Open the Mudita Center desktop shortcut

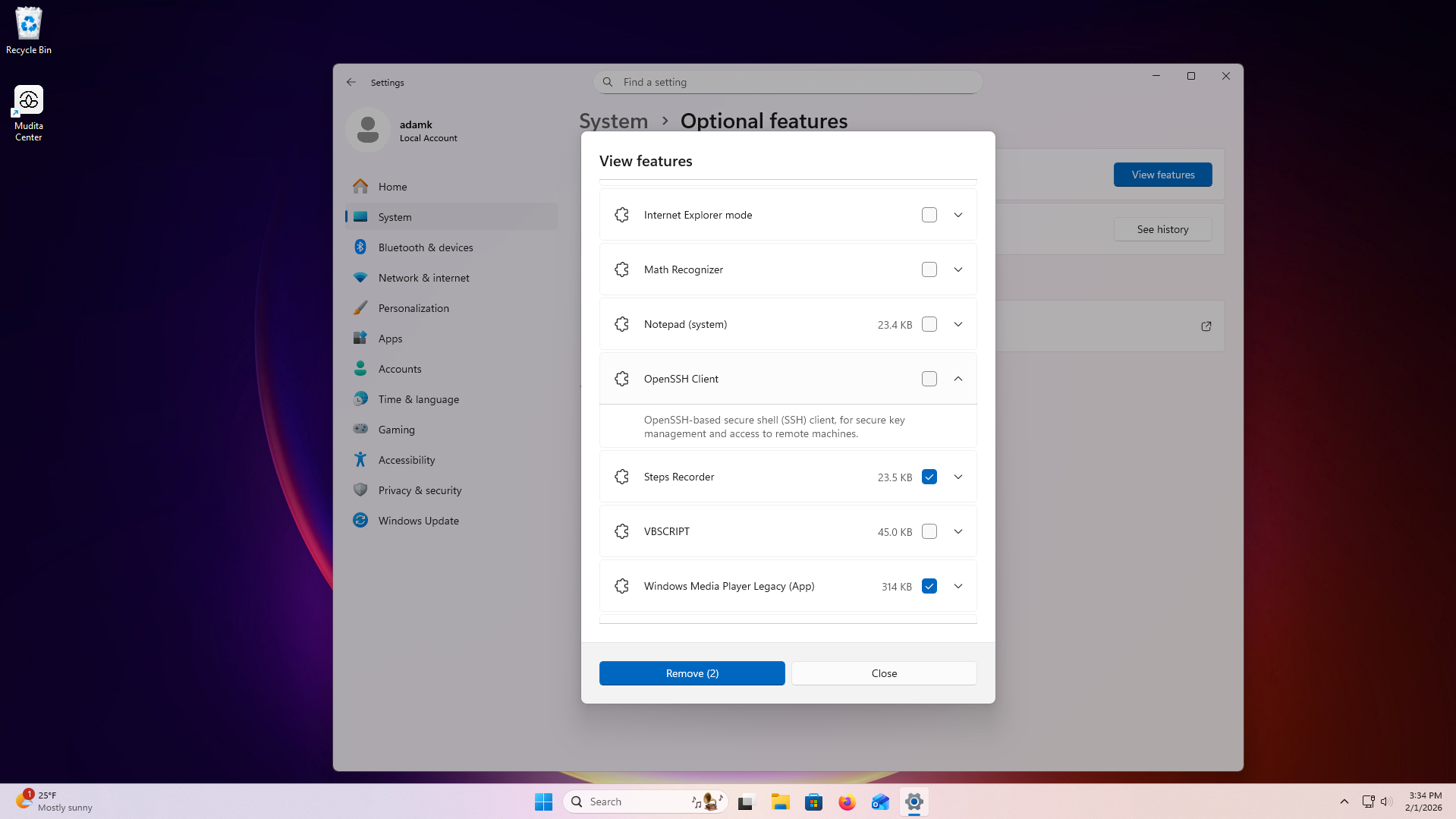(x=29, y=113)
